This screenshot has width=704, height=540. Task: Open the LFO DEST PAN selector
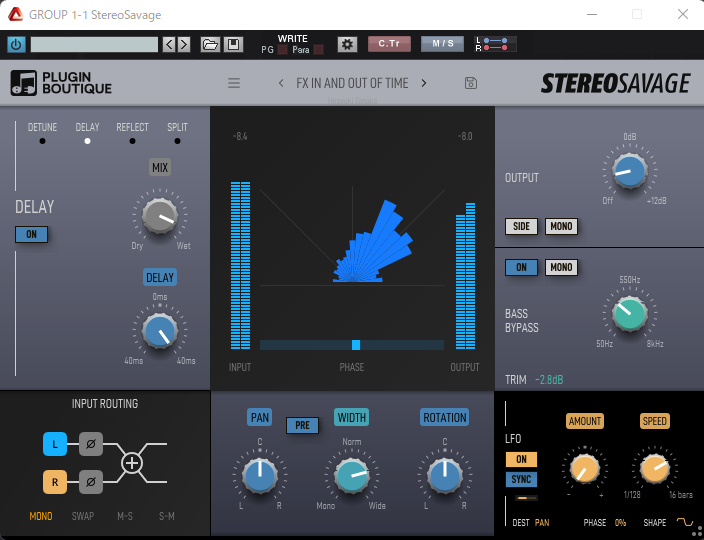(542, 522)
